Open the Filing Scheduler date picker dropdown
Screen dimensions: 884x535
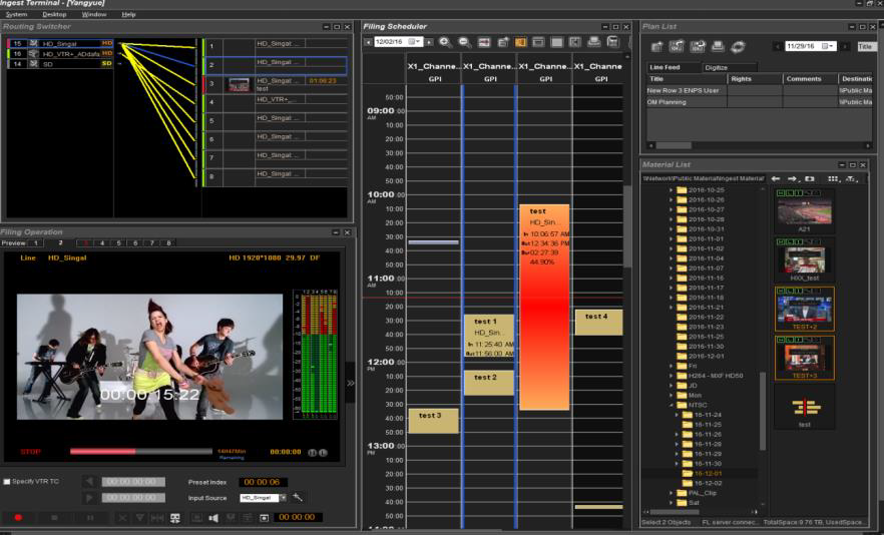[x=416, y=42]
